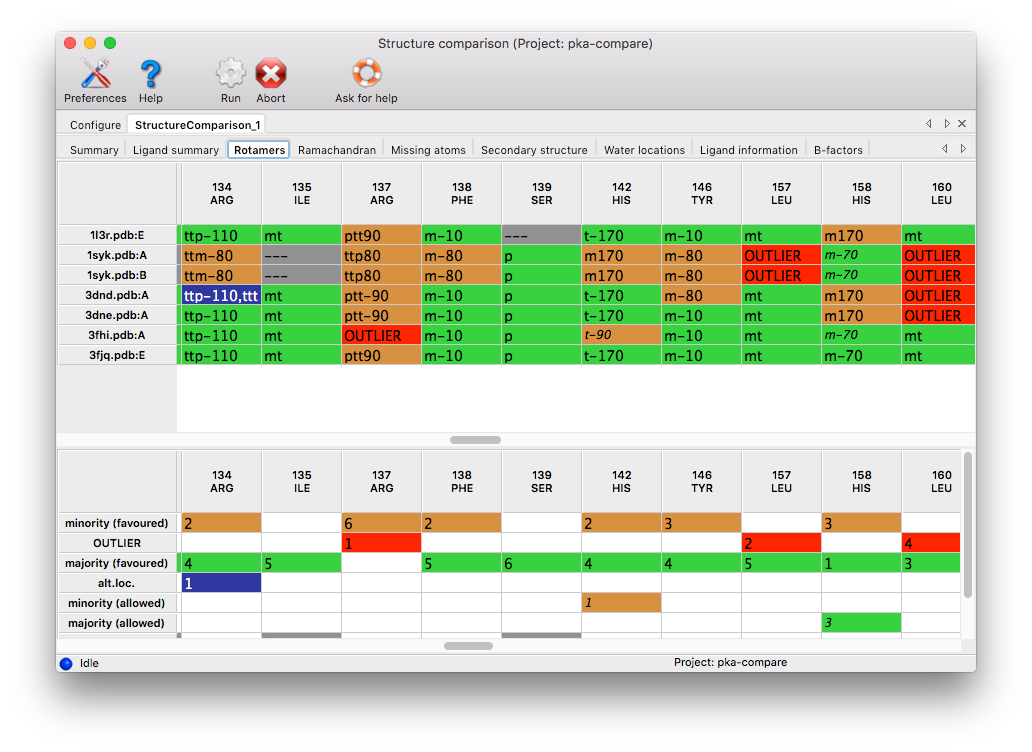Click the upper table horizontal scrollbar
Image resolution: width=1032 pixels, height=752 pixels.
475,440
